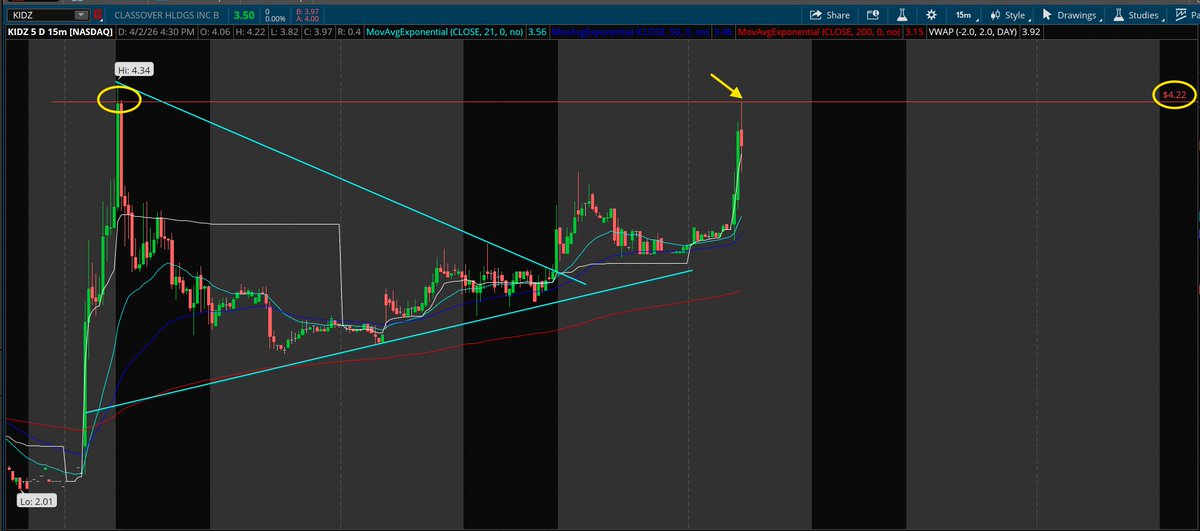Click the Hi: 4.34 price bubble

tap(134, 70)
